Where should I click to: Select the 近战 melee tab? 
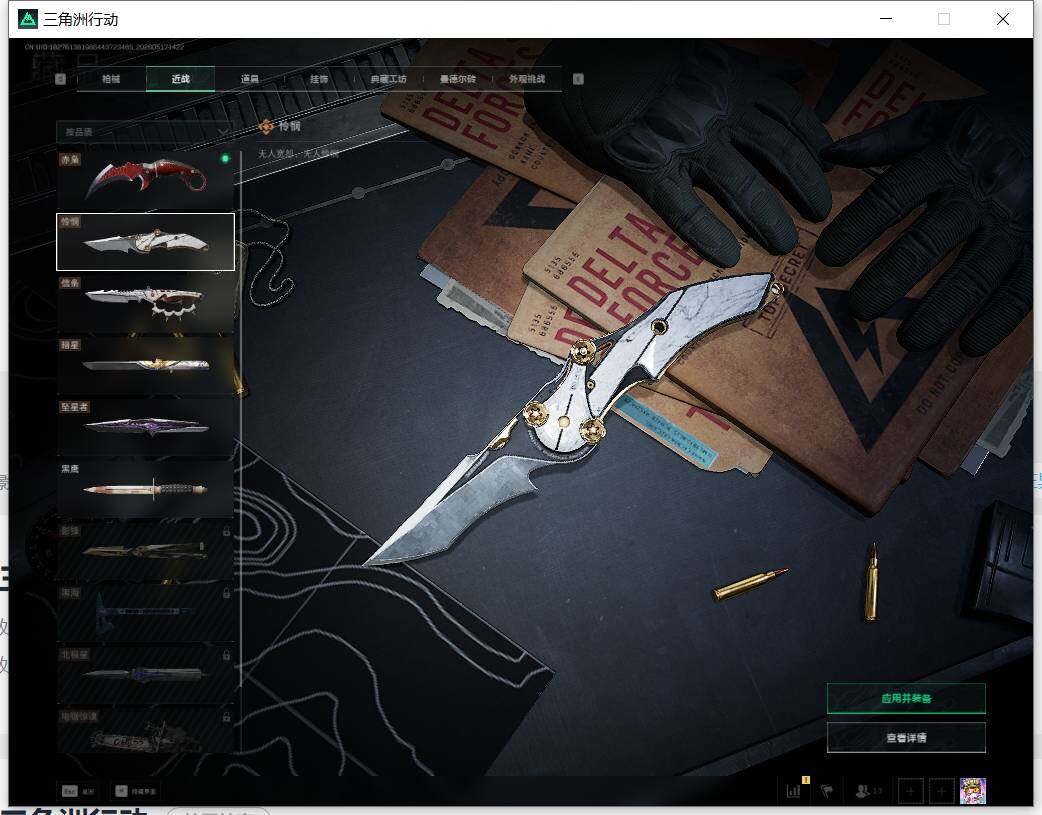pos(180,79)
